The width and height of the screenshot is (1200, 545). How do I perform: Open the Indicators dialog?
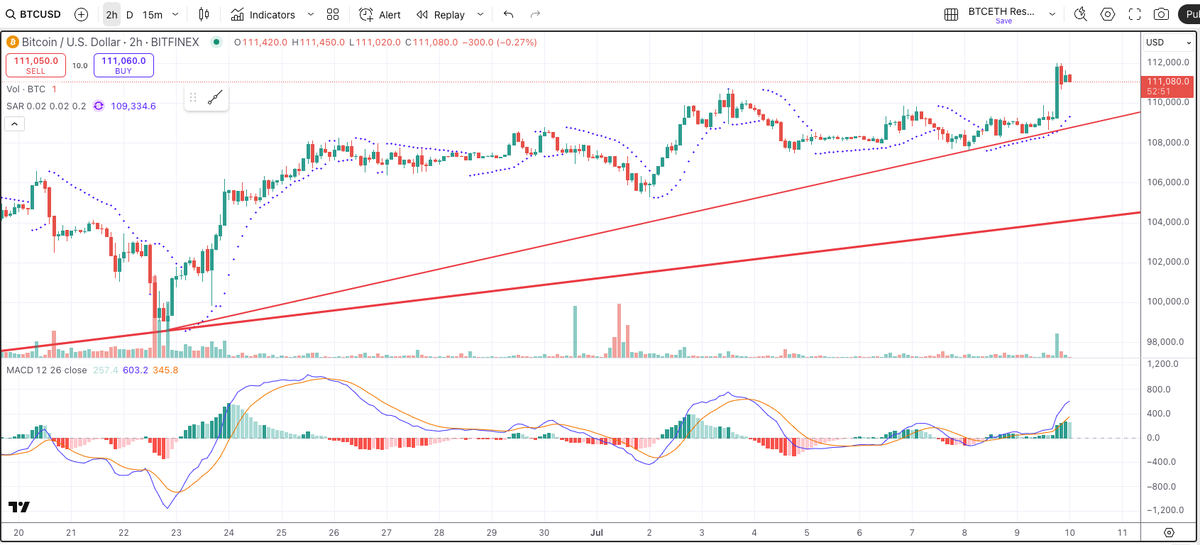point(263,15)
